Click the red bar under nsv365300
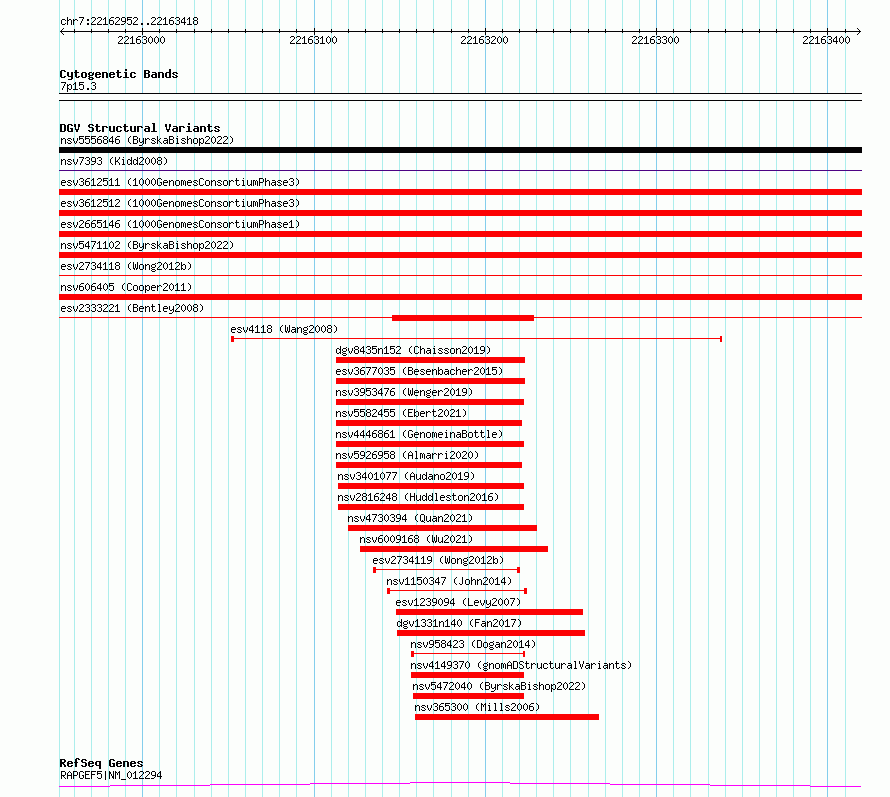 pos(507,717)
